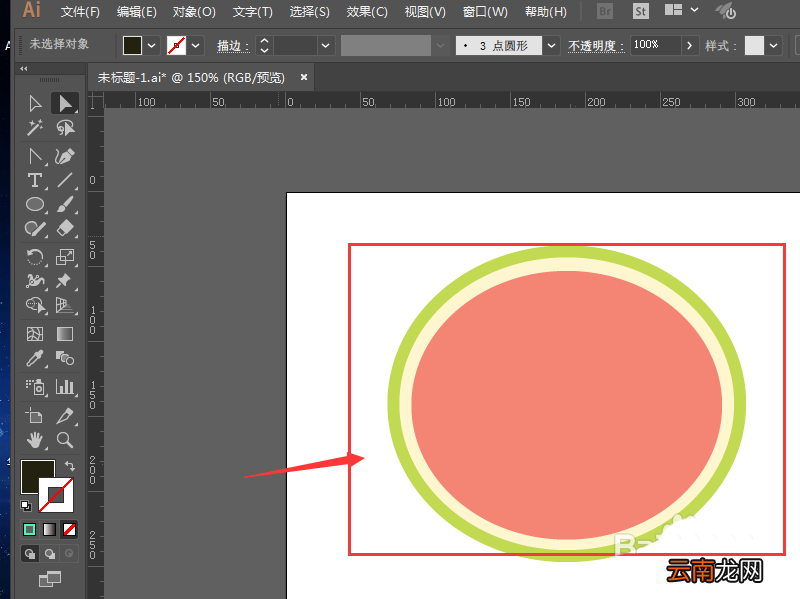Open the 窗口(W) menu
800x599 pixels.
(x=485, y=12)
